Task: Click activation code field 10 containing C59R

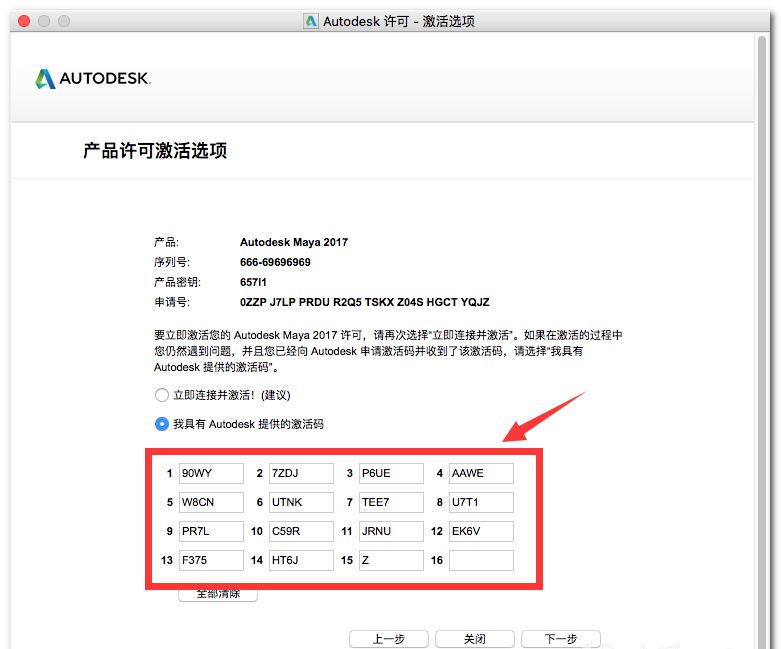Action: click(301, 531)
